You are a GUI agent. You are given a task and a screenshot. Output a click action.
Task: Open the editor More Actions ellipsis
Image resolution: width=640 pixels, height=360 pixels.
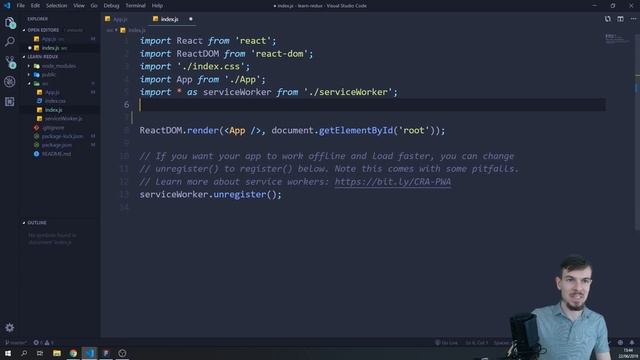click(633, 19)
